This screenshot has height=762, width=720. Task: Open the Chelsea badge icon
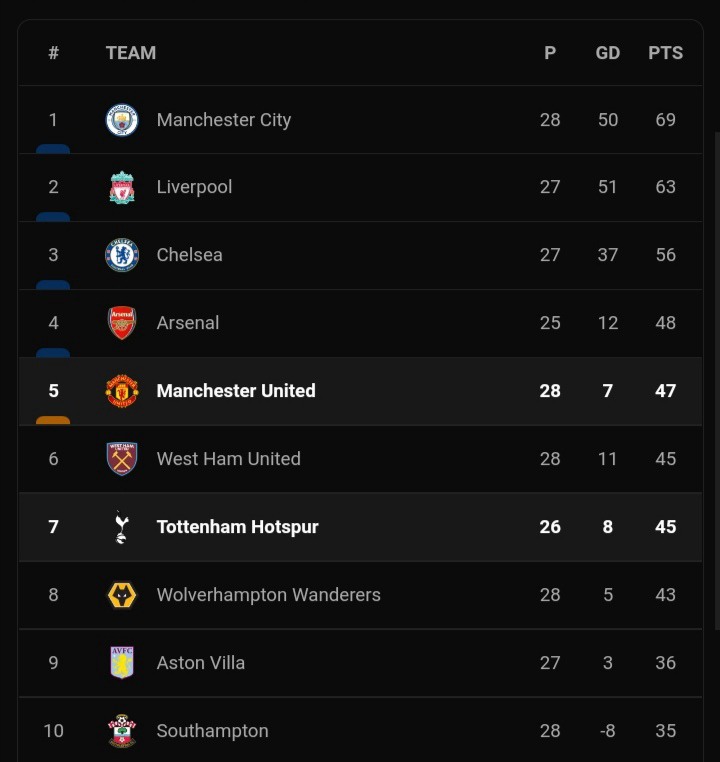click(x=122, y=255)
